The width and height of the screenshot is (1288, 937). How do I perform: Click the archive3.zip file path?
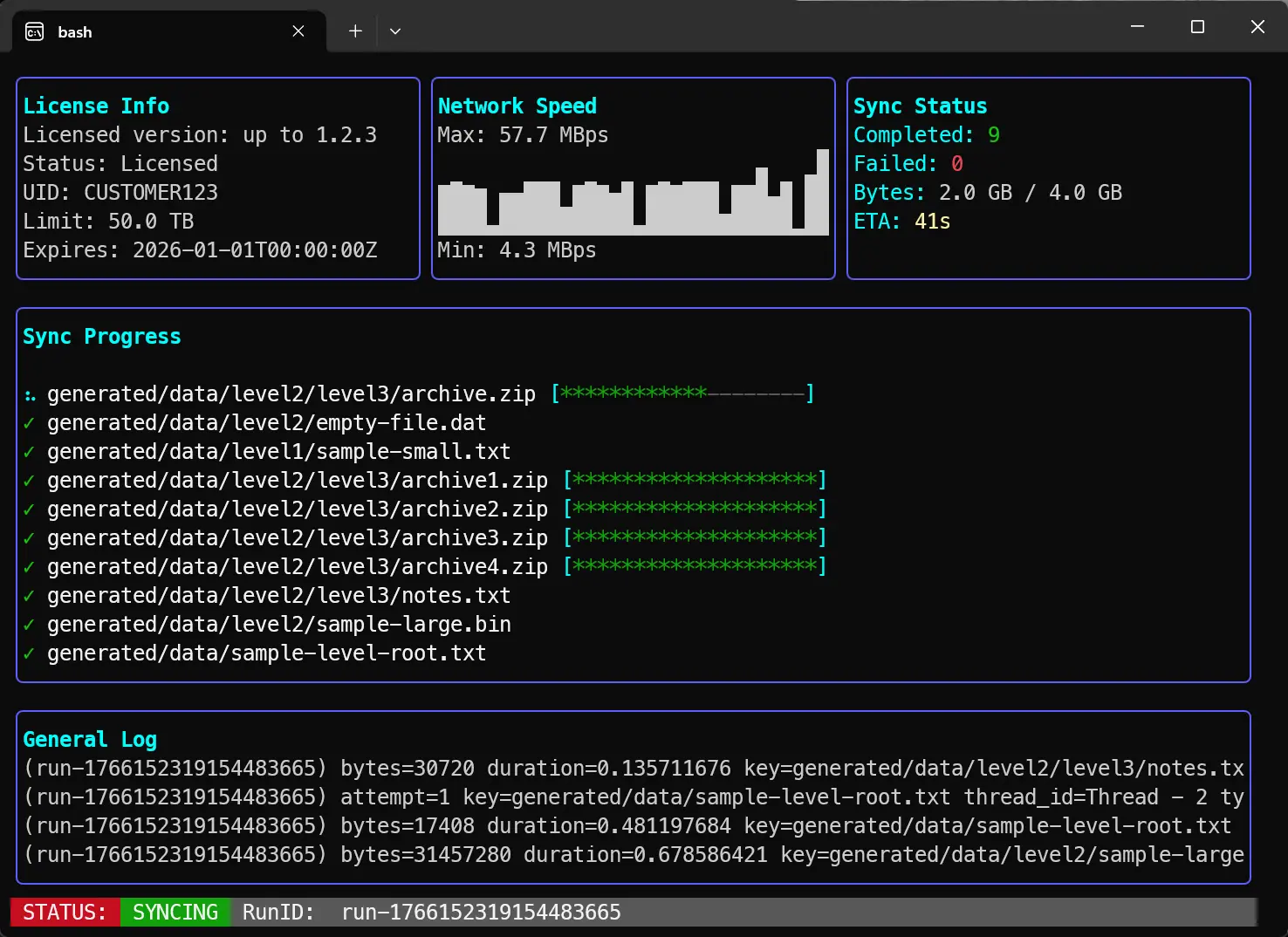(x=298, y=537)
